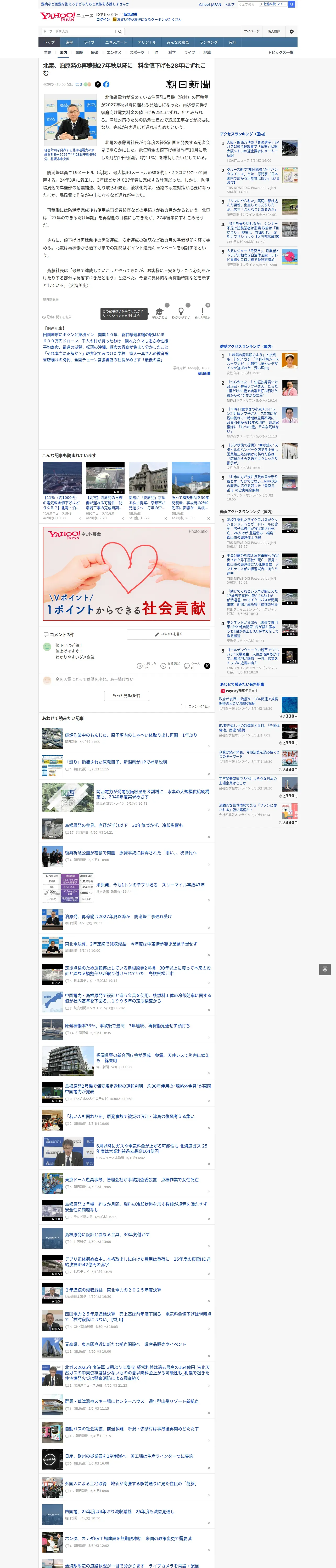Open the みんなの意見 navigation tab

pyautogui.click(x=177, y=42)
